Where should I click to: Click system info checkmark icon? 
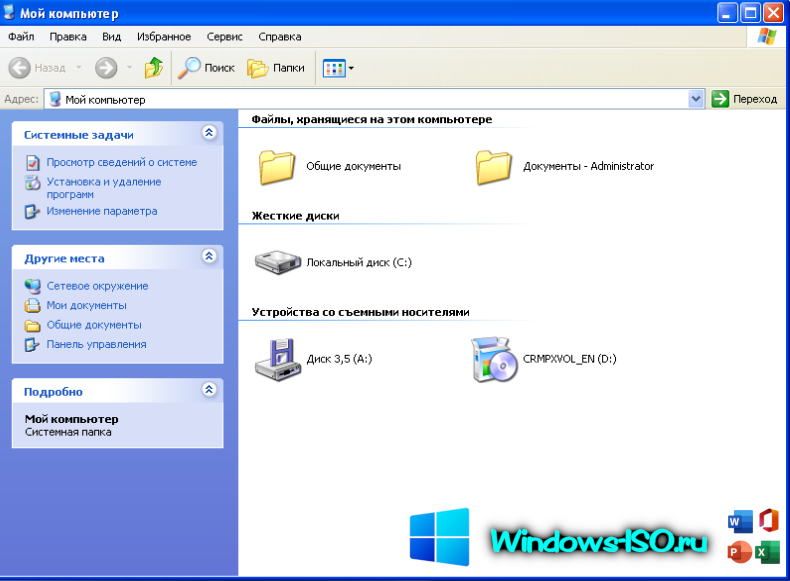(33, 163)
